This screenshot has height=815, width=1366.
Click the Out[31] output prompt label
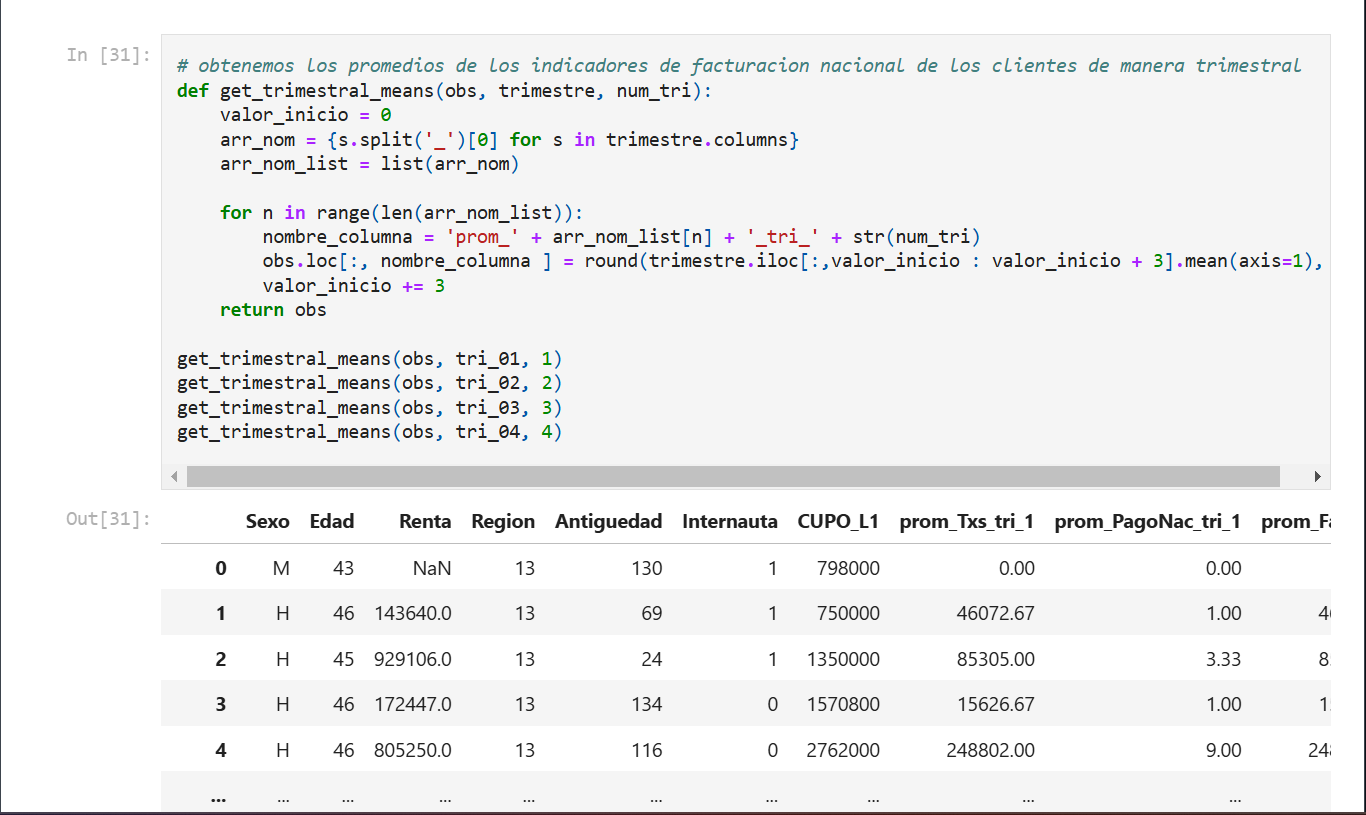pyautogui.click(x=108, y=518)
